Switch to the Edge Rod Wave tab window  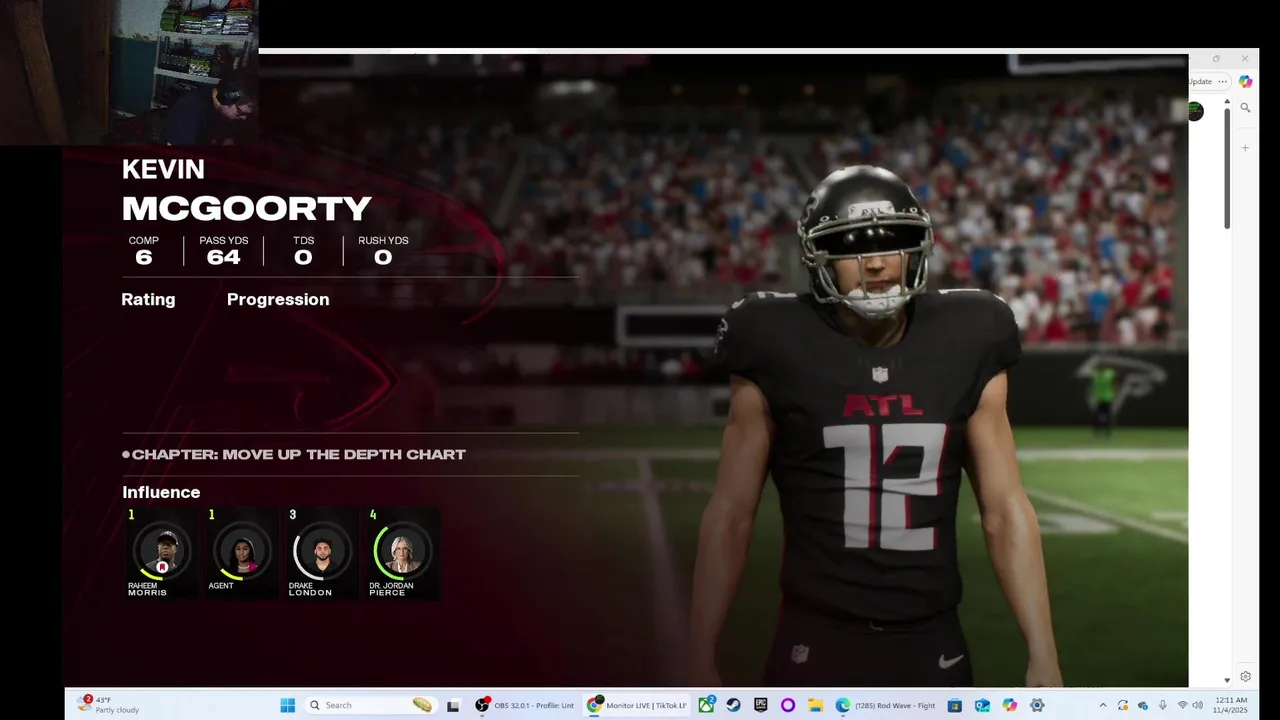(x=887, y=705)
